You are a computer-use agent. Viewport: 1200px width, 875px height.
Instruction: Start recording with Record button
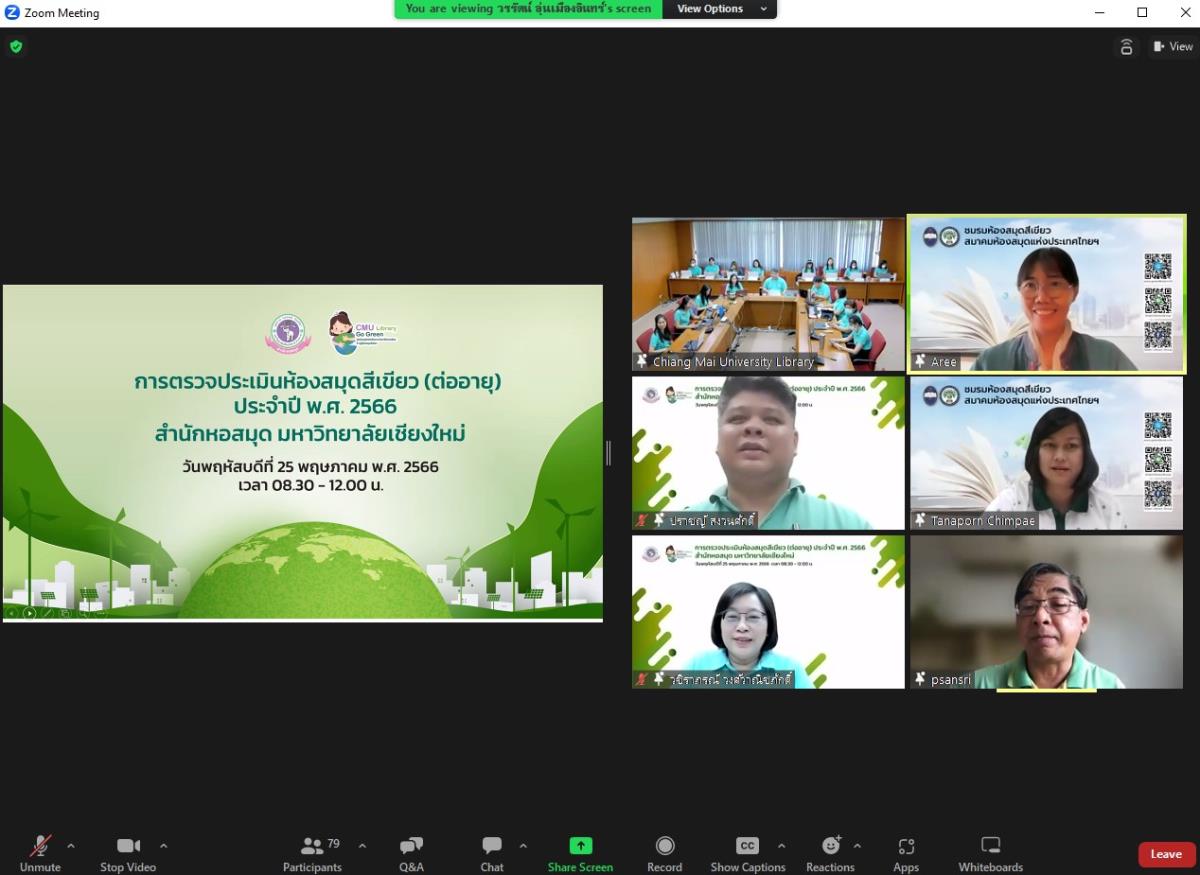pos(664,852)
